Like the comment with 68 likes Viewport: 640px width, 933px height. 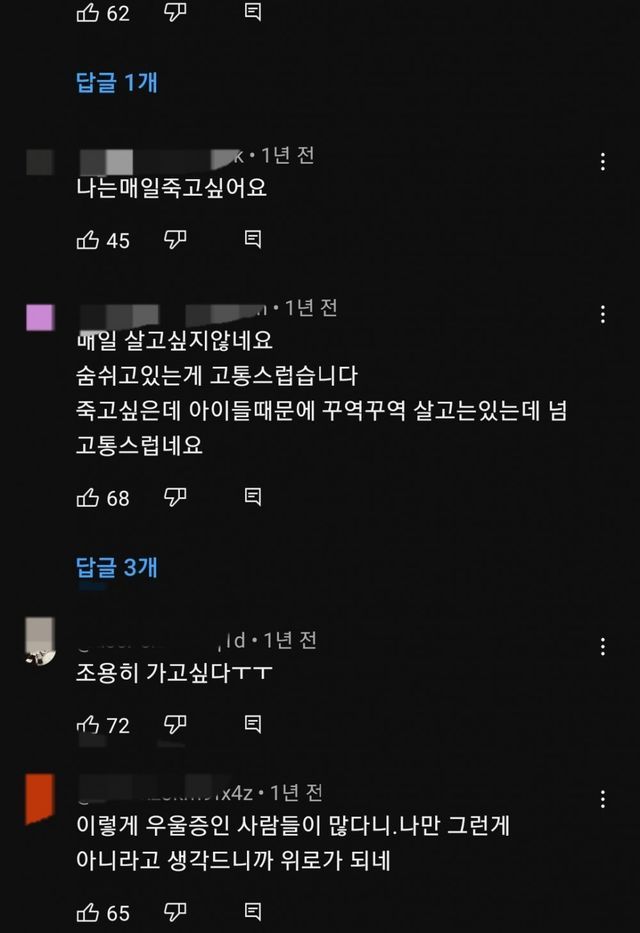87,497
